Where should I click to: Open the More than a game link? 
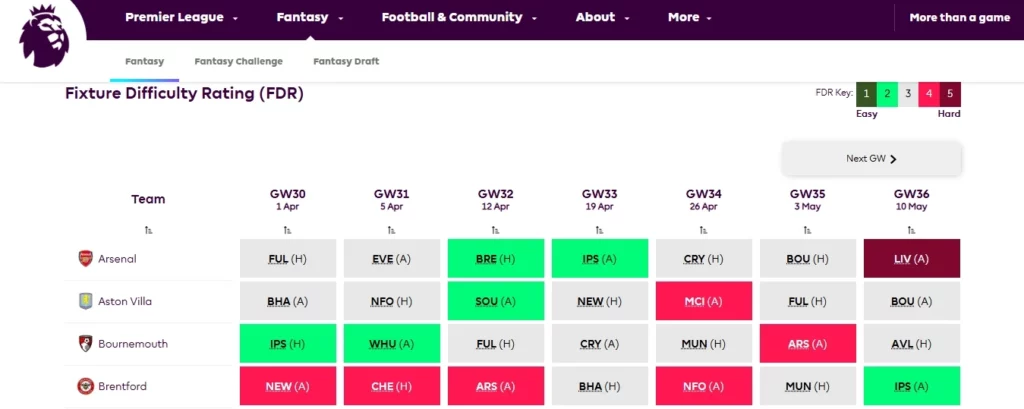[x=959, y=18]
